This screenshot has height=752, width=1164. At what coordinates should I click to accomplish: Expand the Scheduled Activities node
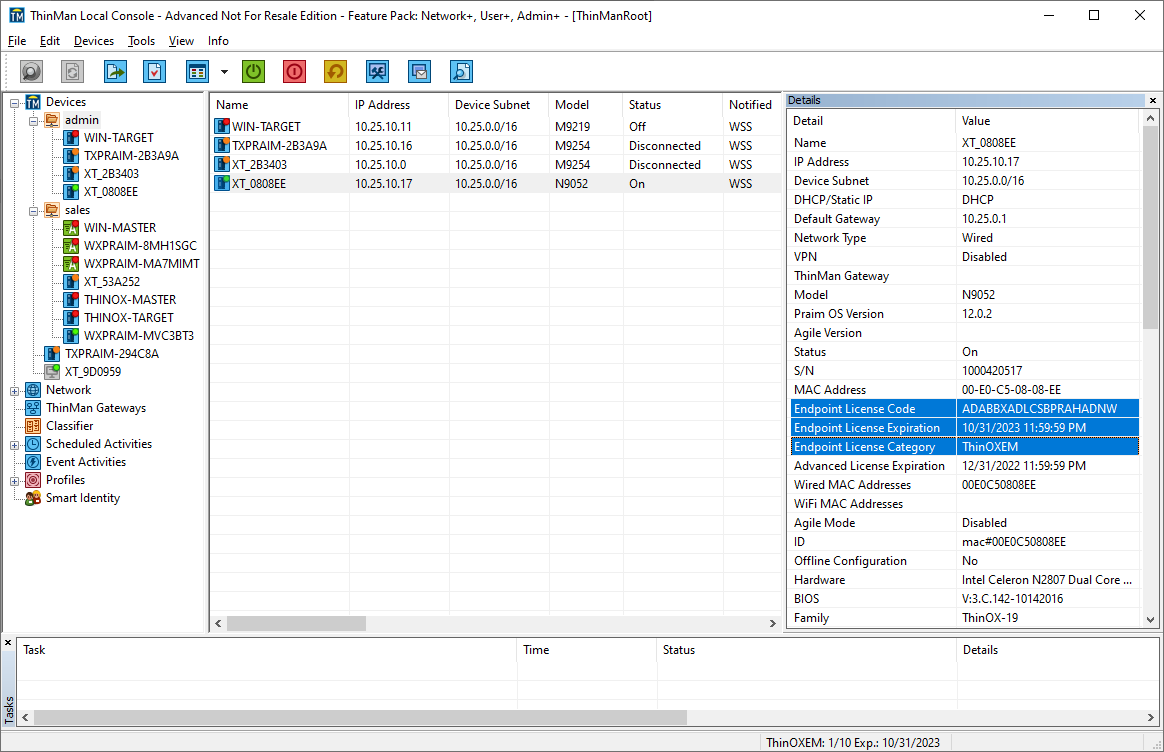click(x=14, y=445)
